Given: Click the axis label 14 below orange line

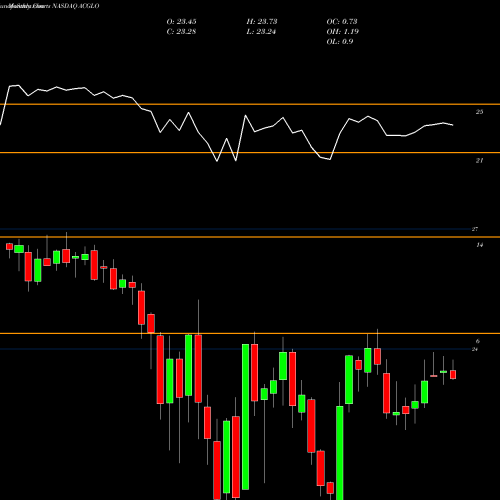Looking at the screenshot, I should tap(479, 245).
